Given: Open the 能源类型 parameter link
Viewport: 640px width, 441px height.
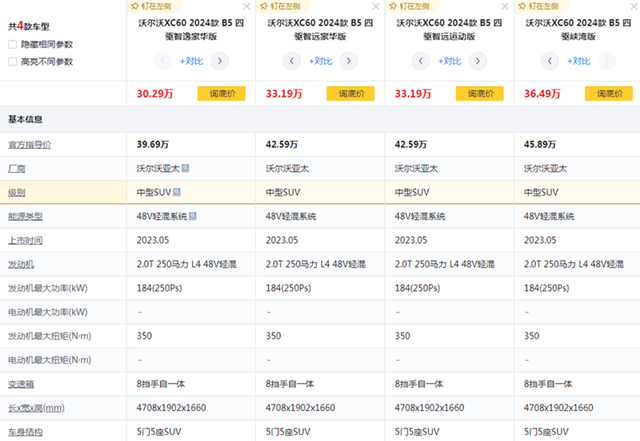Looking at the screenshot, I should [x=25, y=216].
